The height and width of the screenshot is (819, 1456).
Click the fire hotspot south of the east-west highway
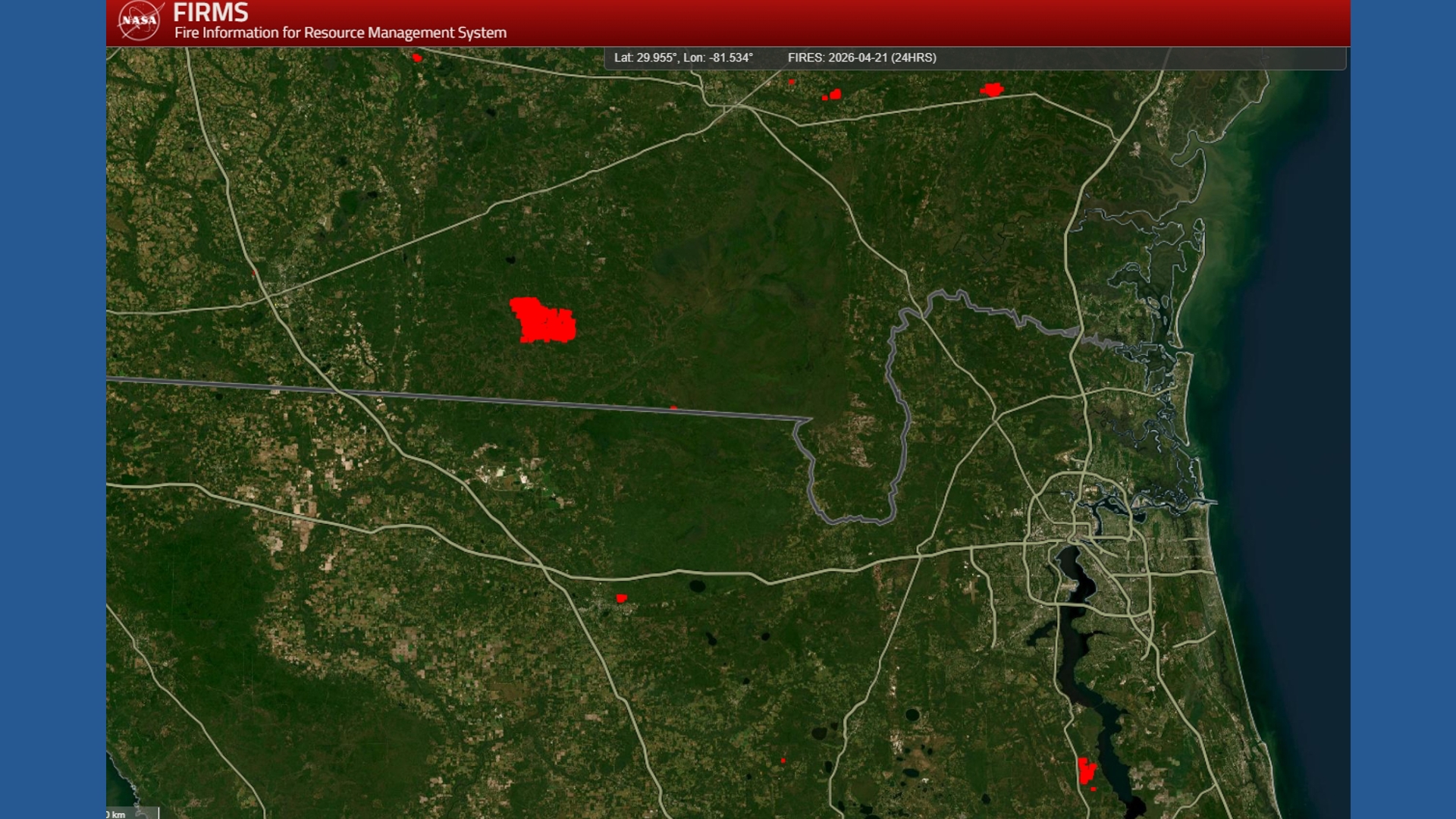tap(621, 598)
